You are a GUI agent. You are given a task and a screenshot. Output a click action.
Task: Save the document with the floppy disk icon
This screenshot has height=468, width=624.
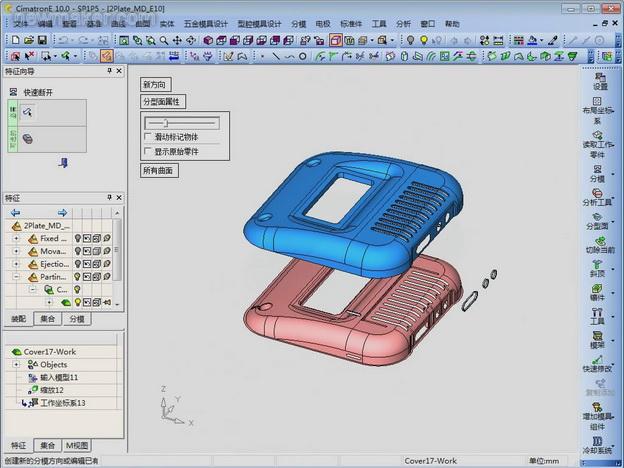(42, 40)
